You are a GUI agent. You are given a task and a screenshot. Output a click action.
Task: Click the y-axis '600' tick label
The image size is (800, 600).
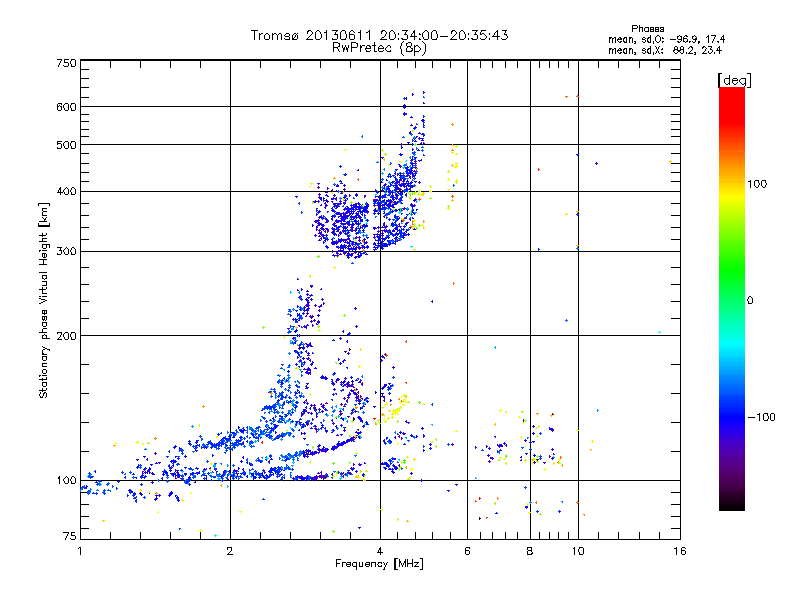67,107
